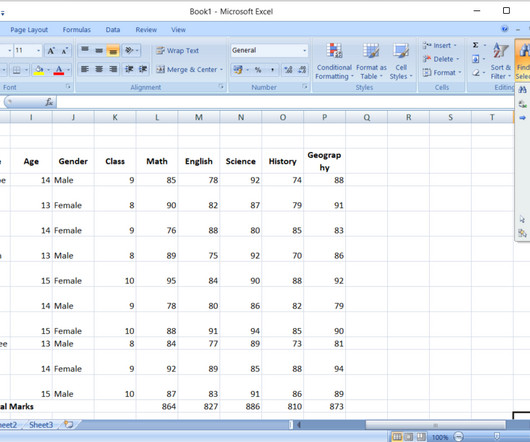Click the zoom slider handle
This screenshot has height=442, width=530.
pyautogui.click(x=497, y=436)
